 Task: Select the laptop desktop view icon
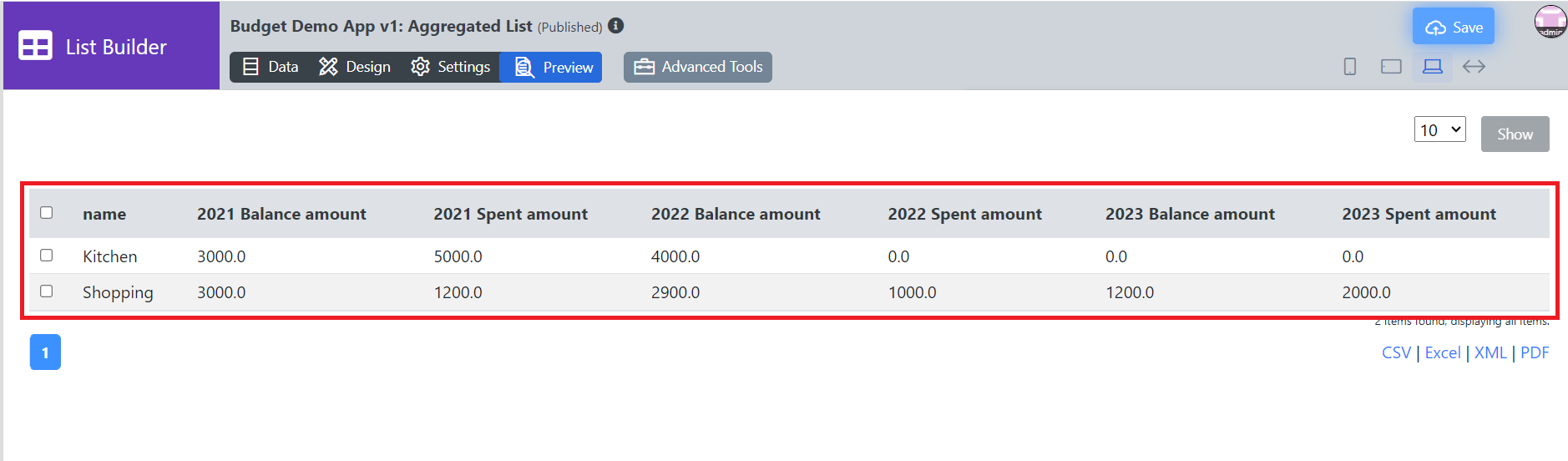(x=1433, y=67)
